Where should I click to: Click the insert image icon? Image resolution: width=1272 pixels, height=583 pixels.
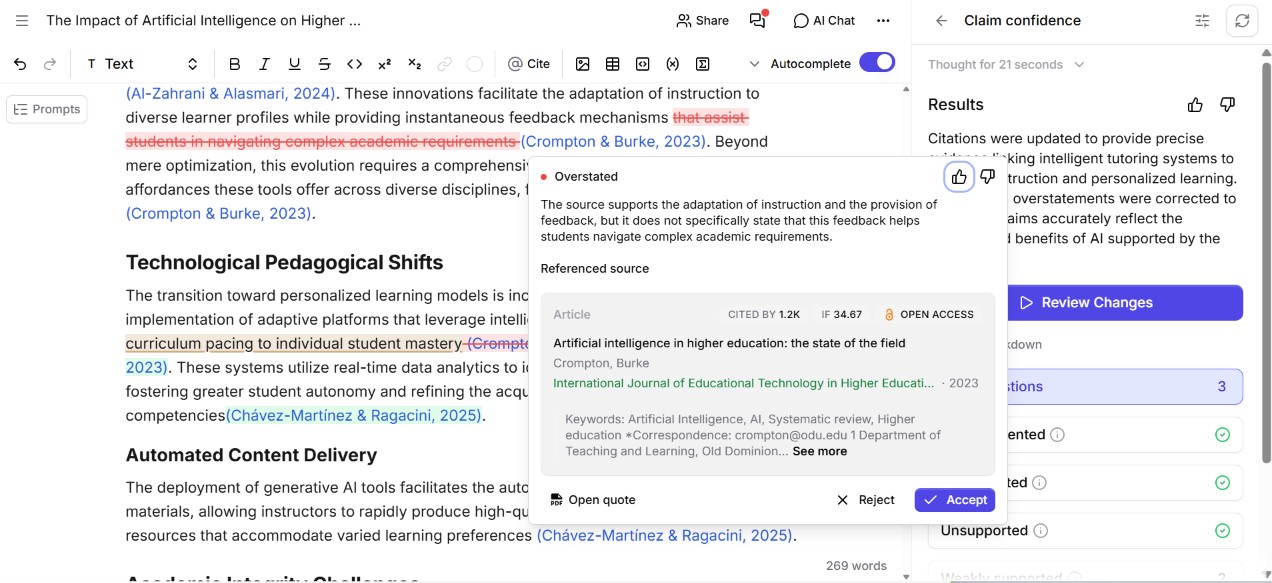(583, 64)
